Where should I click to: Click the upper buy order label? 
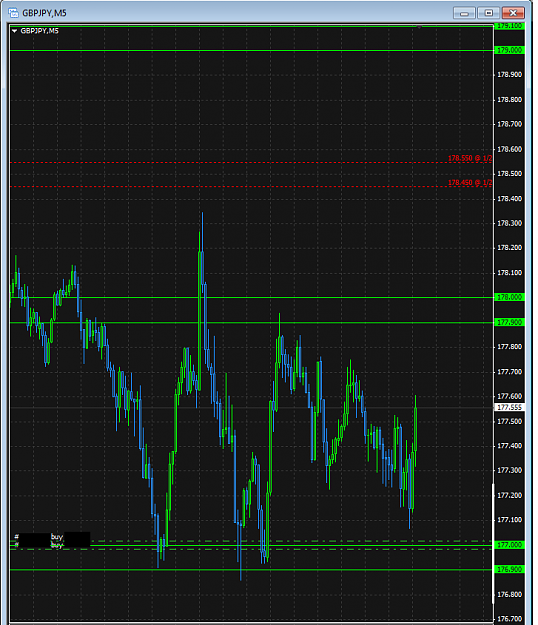[x=57, y=537]
